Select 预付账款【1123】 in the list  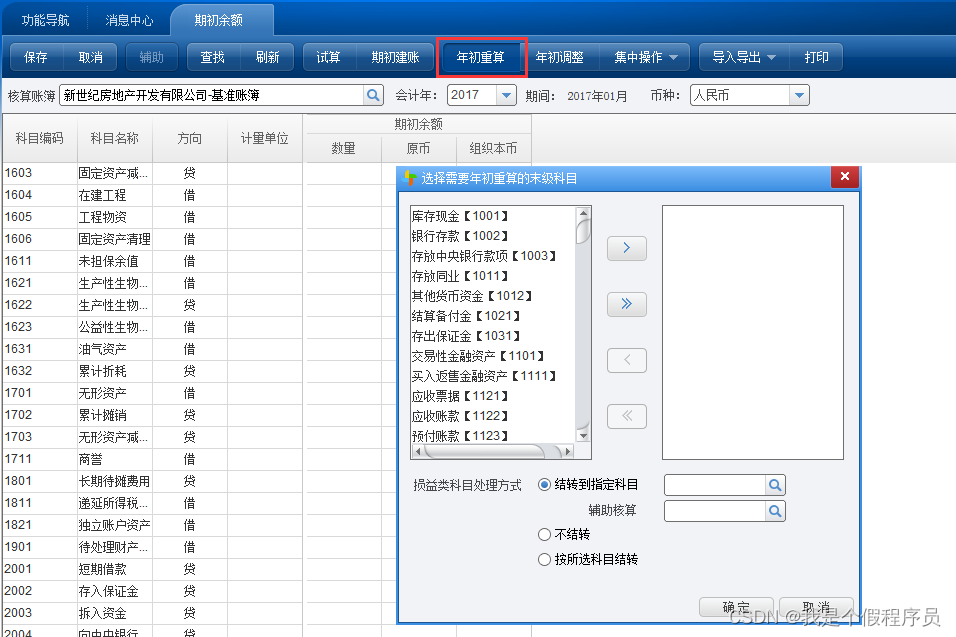pos(460,436)
